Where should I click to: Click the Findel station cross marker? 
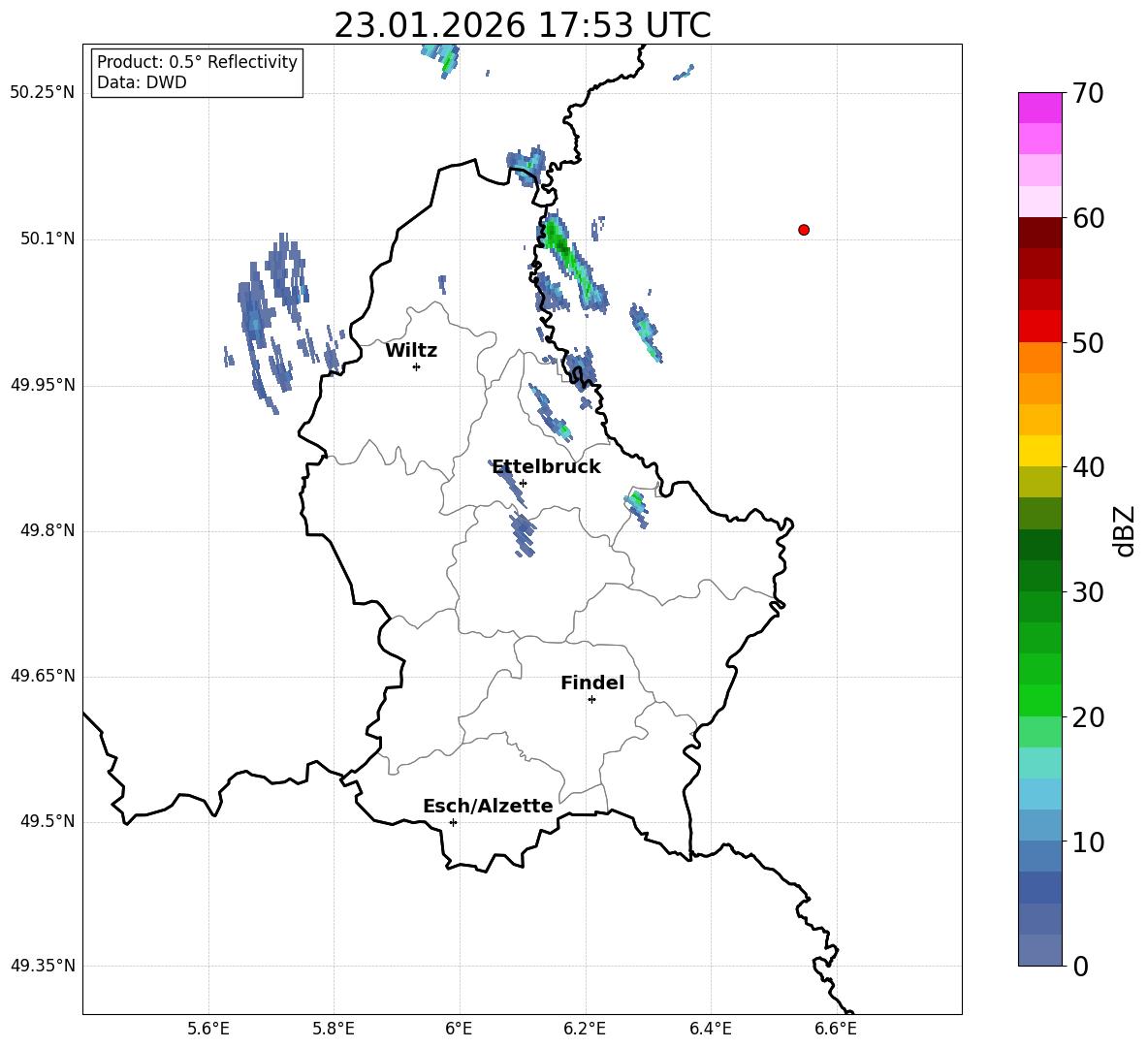pyautogui.click(x=591, y=700)
